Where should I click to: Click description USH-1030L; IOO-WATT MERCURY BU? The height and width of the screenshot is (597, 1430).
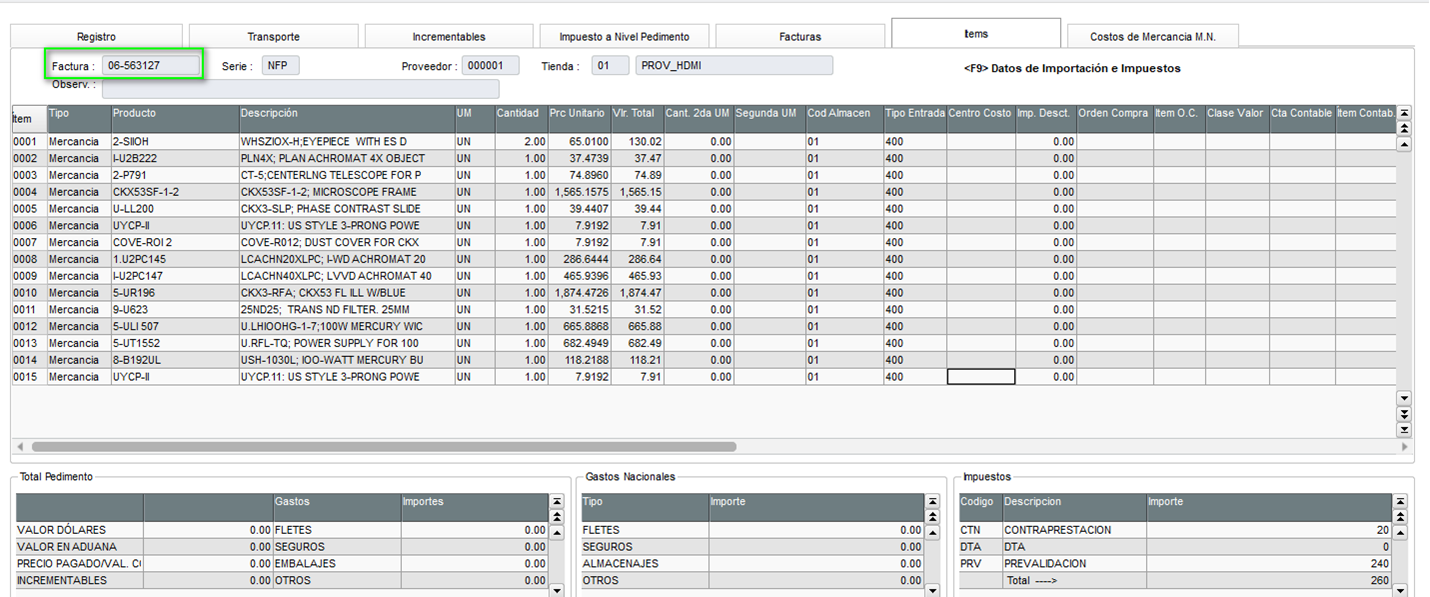coord(346,360)
